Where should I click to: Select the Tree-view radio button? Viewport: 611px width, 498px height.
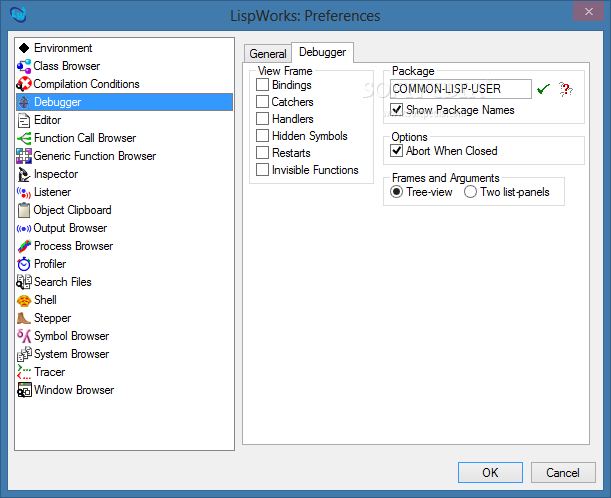coord(397,192)
